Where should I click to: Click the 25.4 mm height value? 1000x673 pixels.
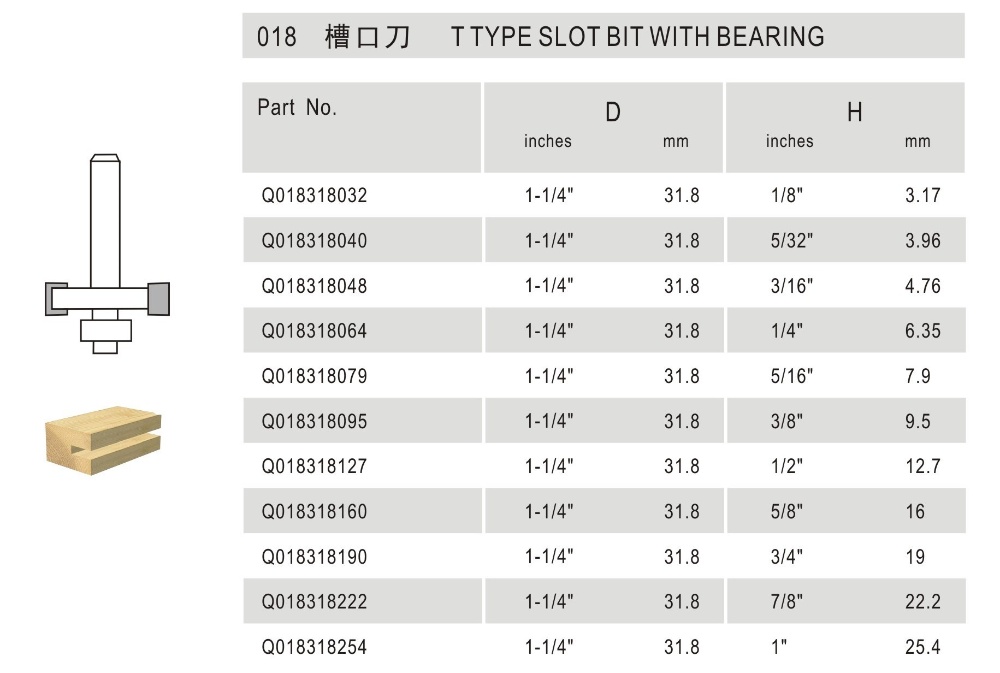point(922,648)
